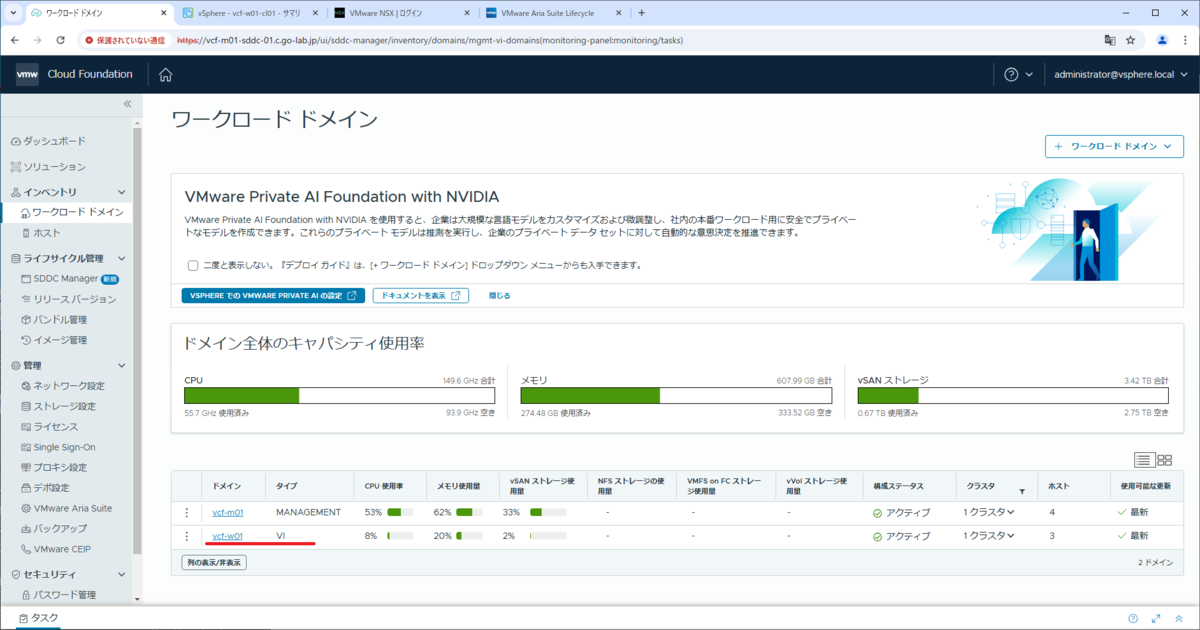The width and height of the screenshot is (1200, 630).
Task: Click the browser address bar
Action: pyautogui.click(x=590, y=40)
